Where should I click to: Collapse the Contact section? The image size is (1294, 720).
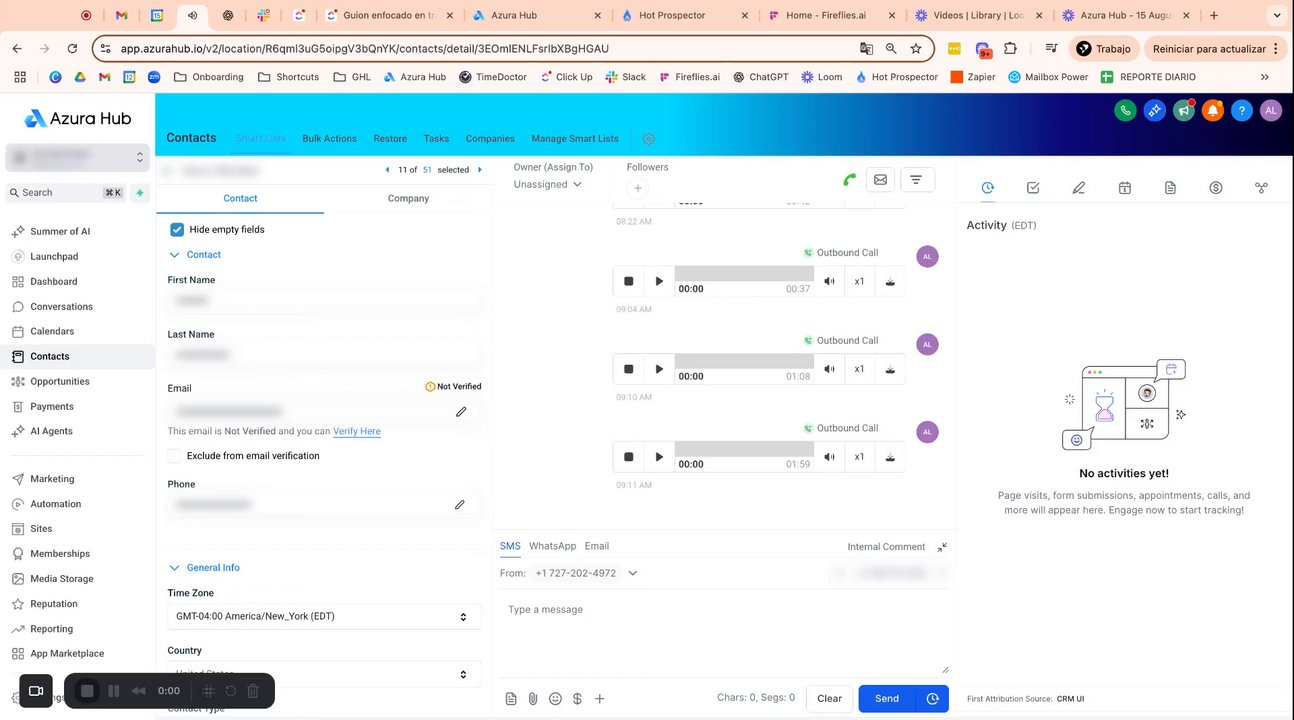coord(175,255)
